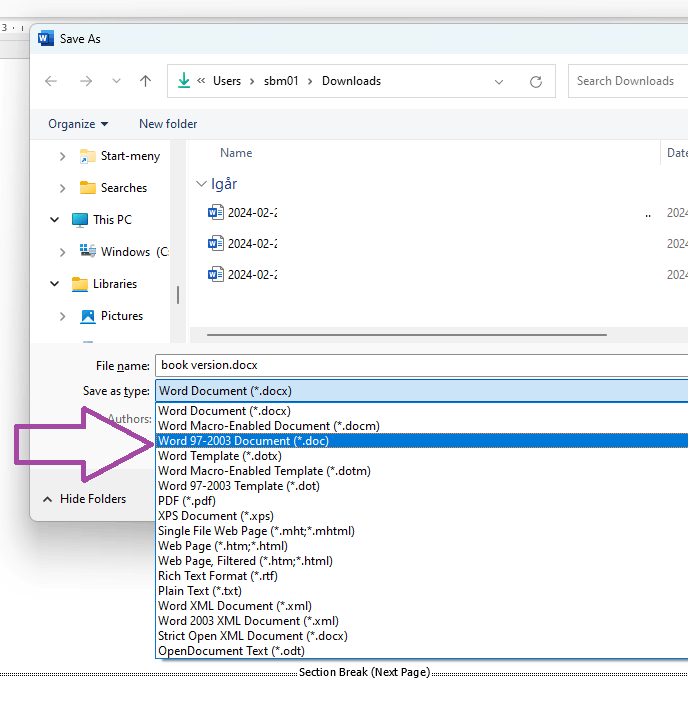
Task: Expand the Searches tree node
Action: click(x=62, y=188)
